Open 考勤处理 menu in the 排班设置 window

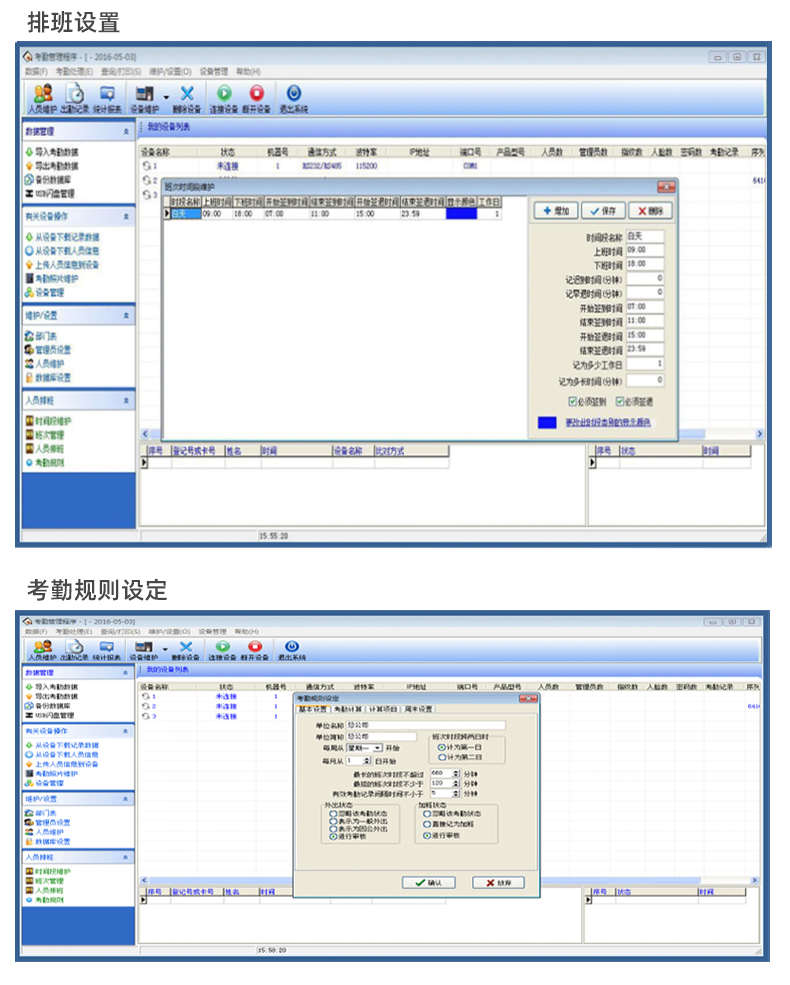(x=74, y=72)
